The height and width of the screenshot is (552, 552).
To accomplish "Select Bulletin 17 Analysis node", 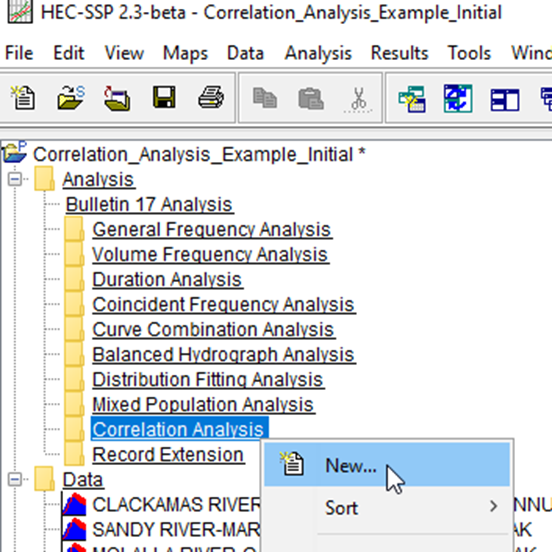I will pyautogui.click(x=149, y=204).
